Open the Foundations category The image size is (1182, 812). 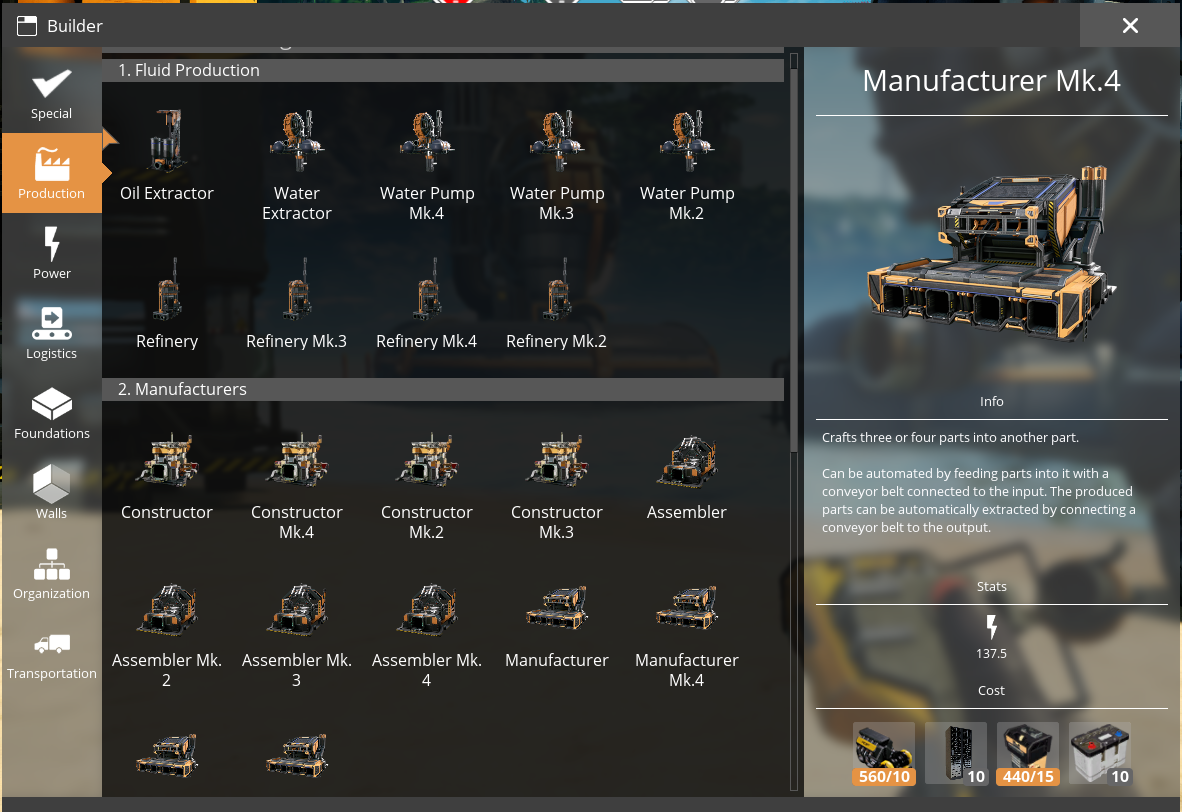[x=51, y=412]
